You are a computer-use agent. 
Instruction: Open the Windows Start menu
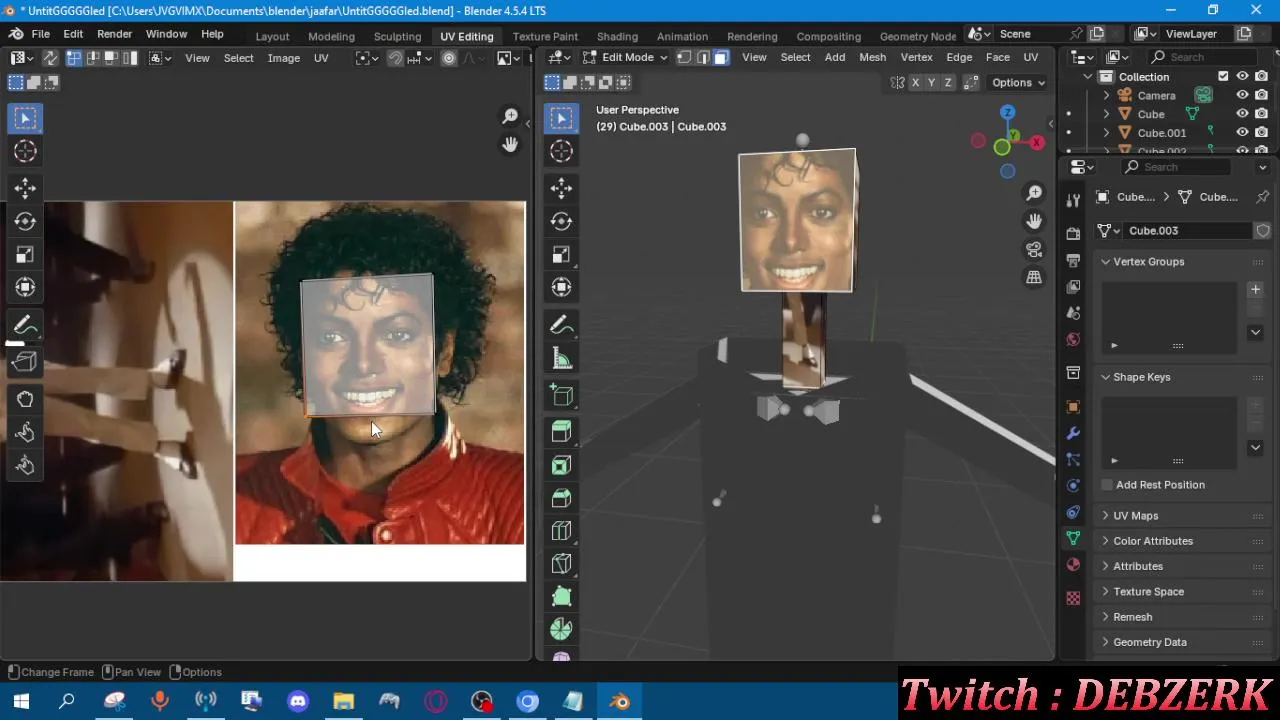click(21, 701)
